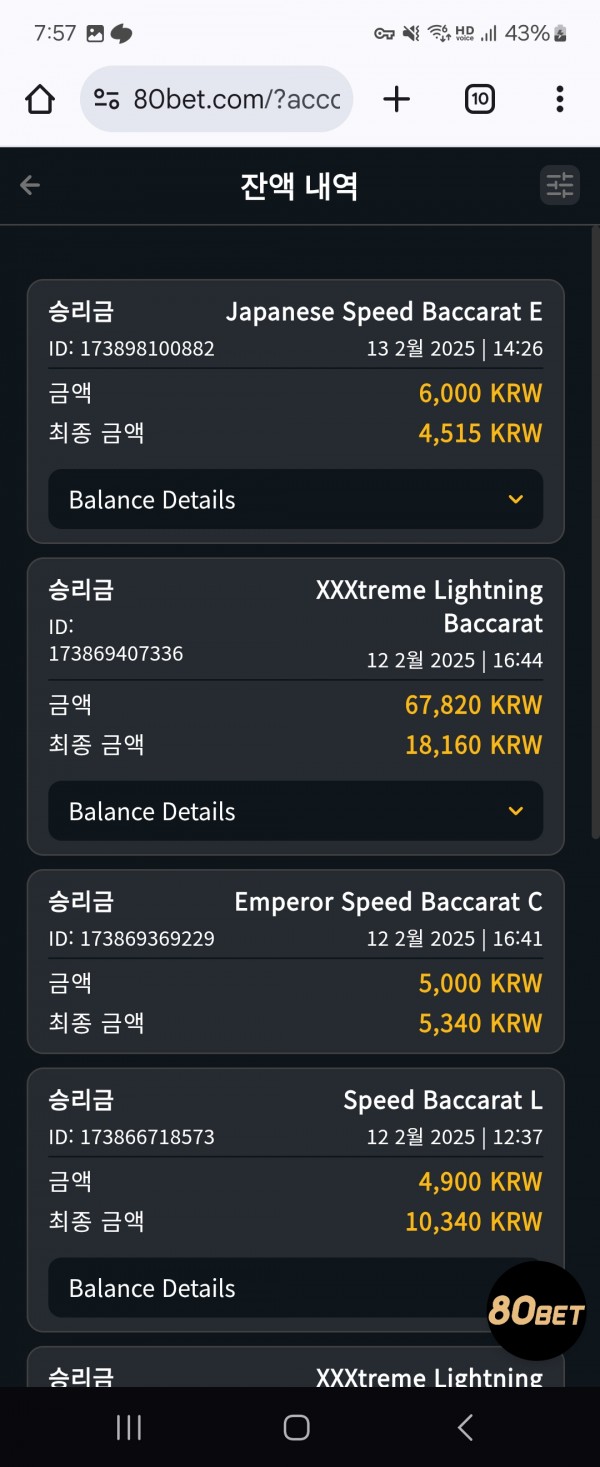
Task: Open the filter sliders icon in header
Action: (x=560, y=185)
